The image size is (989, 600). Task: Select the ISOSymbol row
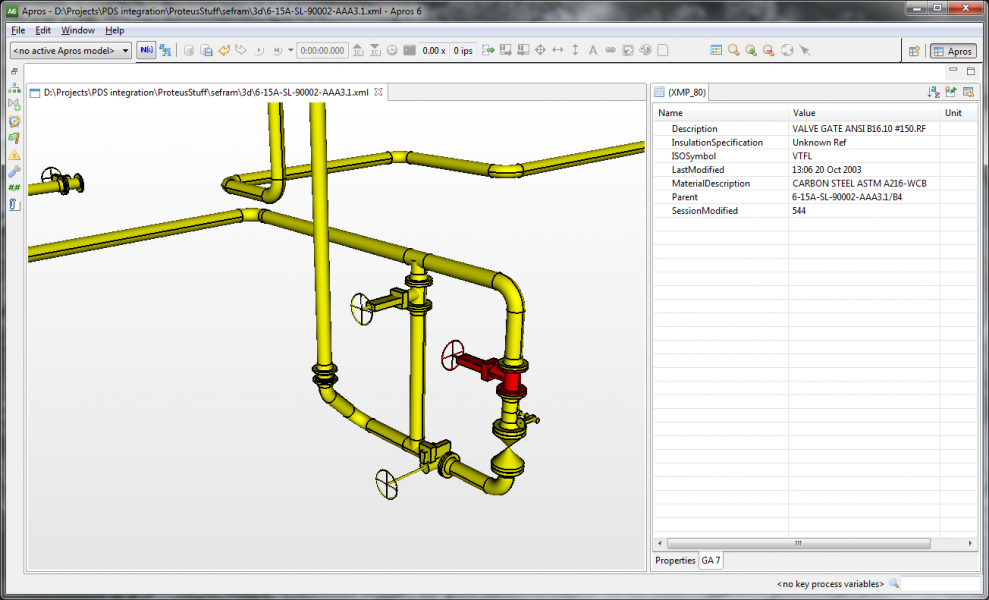815,156
